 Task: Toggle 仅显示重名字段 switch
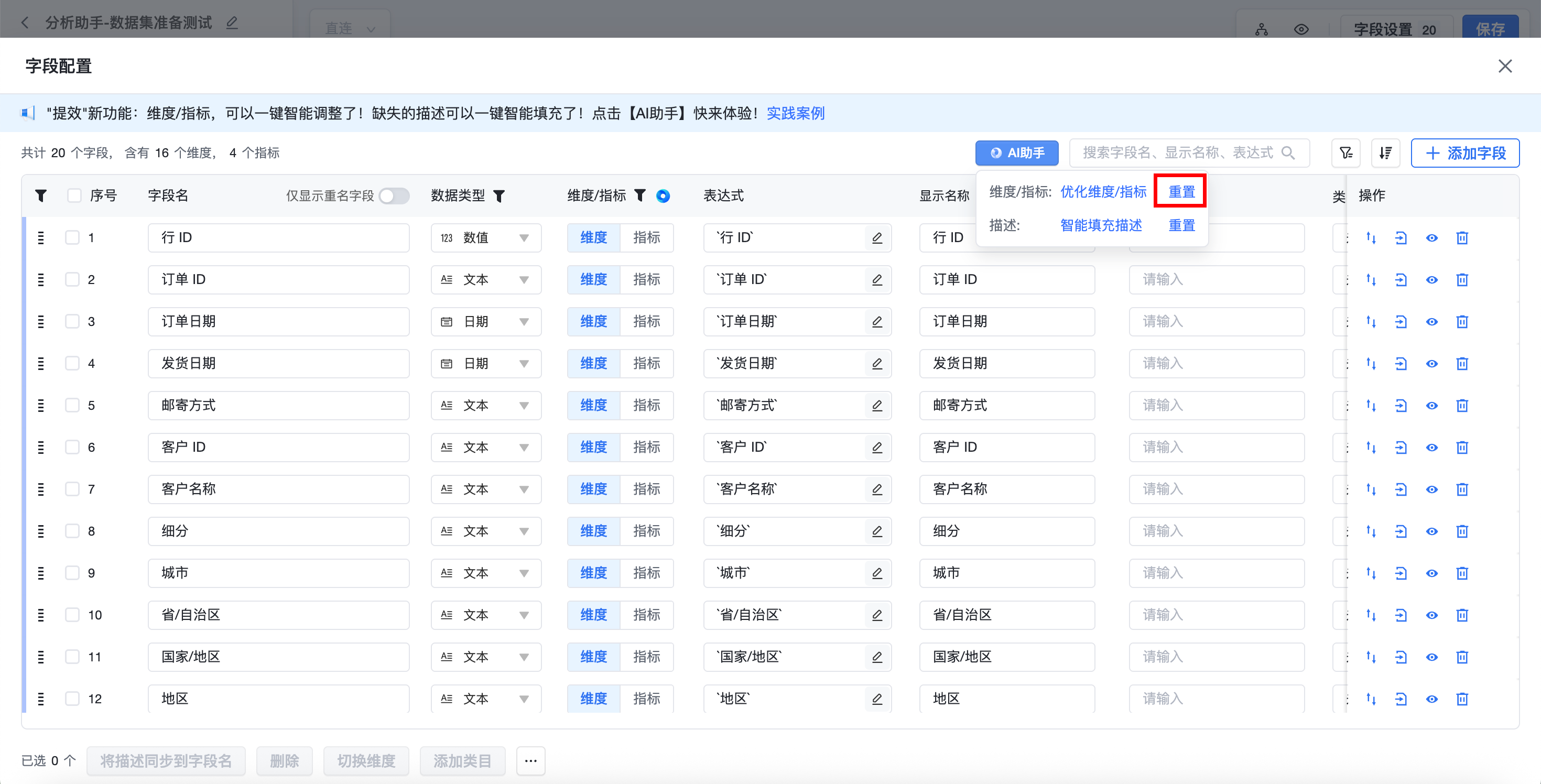394,195
